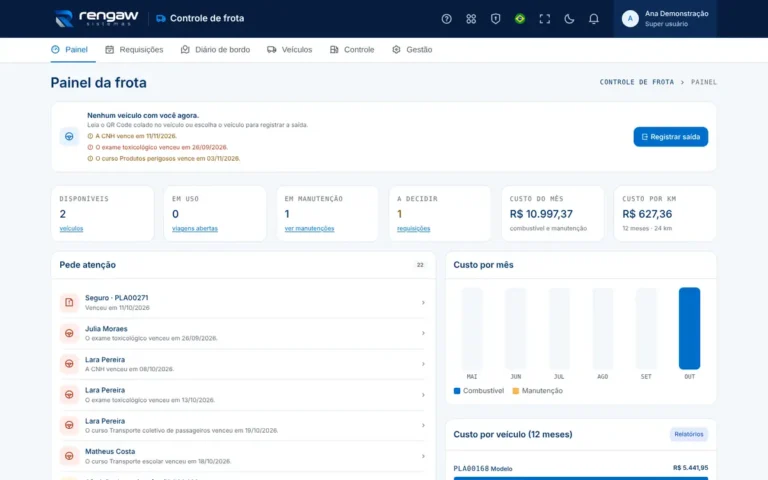
Task: Open Relatórios from Custo por veículo
Action: point(689,434)
